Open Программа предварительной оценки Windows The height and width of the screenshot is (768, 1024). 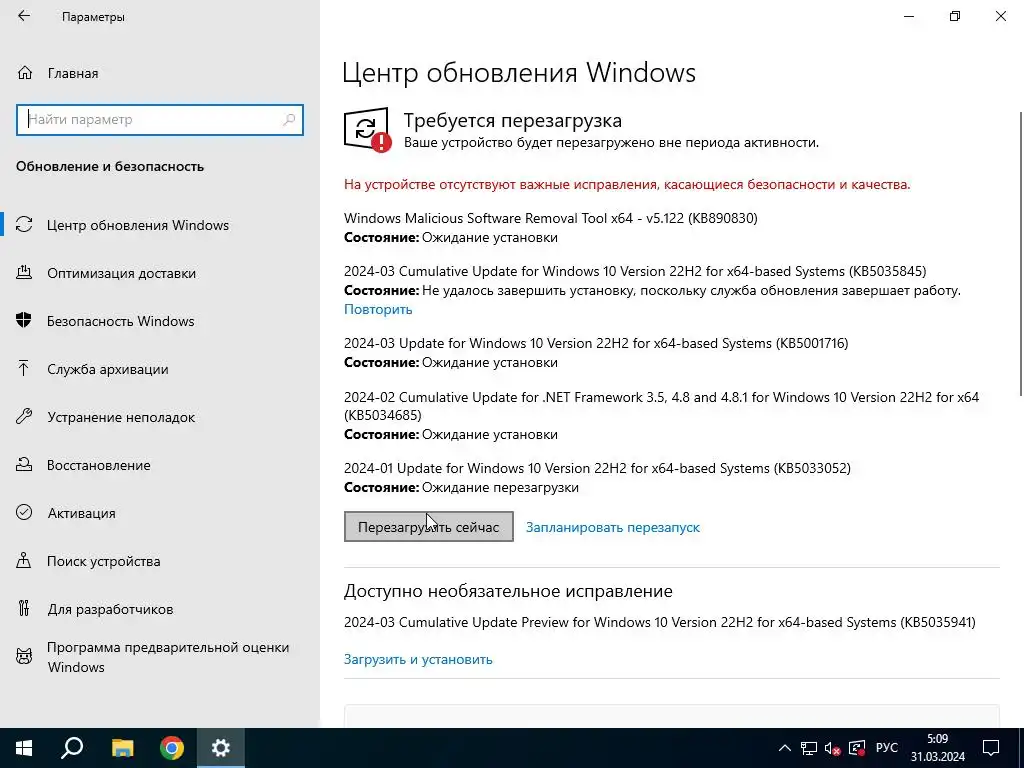click(x=160, y=656)
